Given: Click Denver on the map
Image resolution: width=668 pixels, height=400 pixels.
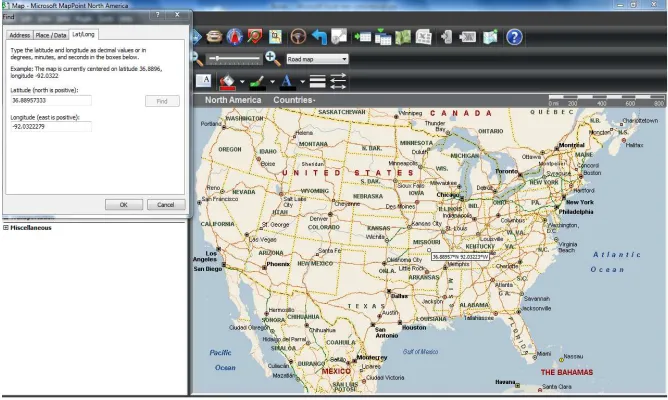Looking at the screenshot, I should pyautogui.click(x=318, y=219).
